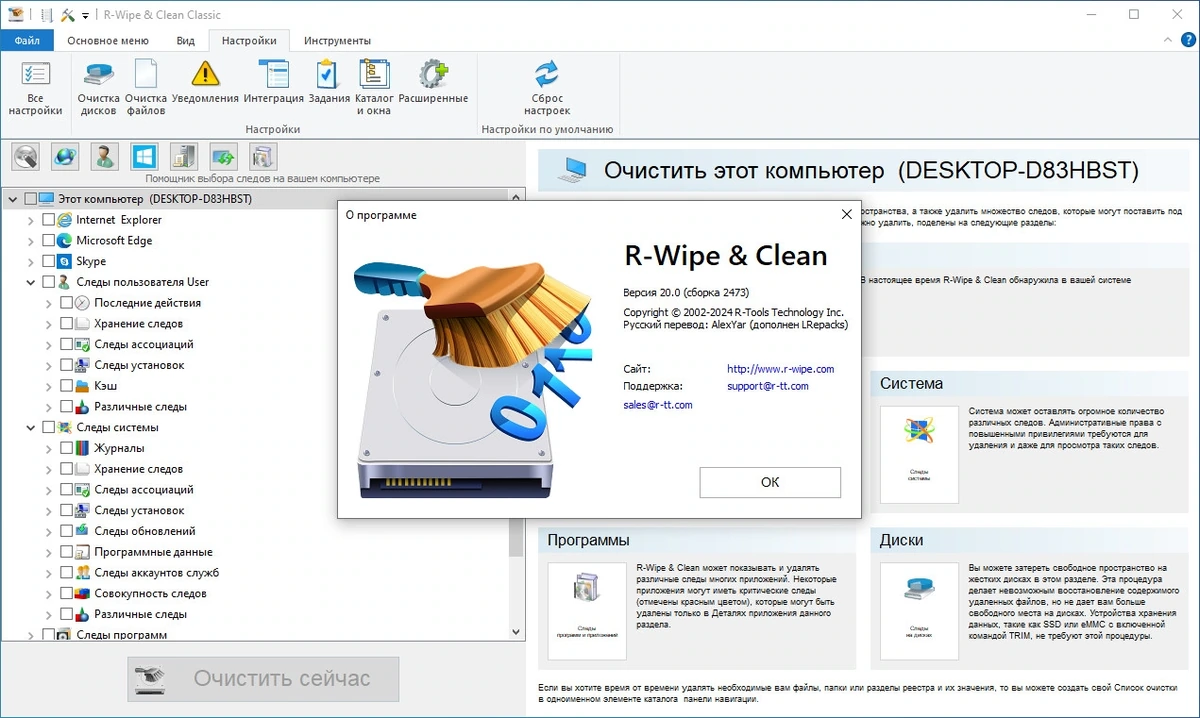Click the support@r-tt.com link
The width and height of the screenshot is (1200, 718).
pos(767,386)
